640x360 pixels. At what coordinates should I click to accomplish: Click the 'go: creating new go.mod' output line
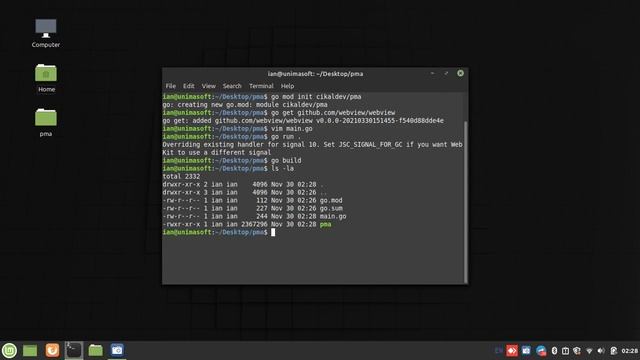click(x=245, y=105)
